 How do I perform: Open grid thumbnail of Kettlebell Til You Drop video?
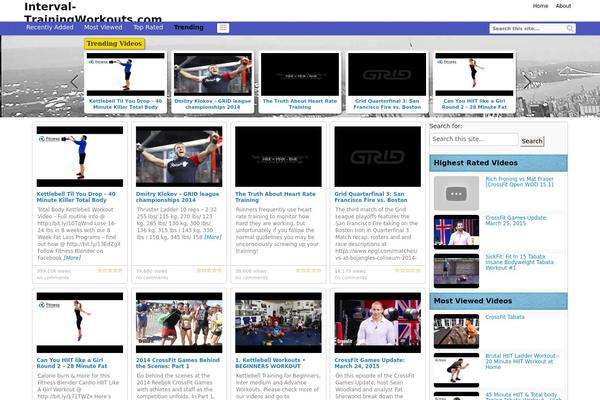[80, 157]
